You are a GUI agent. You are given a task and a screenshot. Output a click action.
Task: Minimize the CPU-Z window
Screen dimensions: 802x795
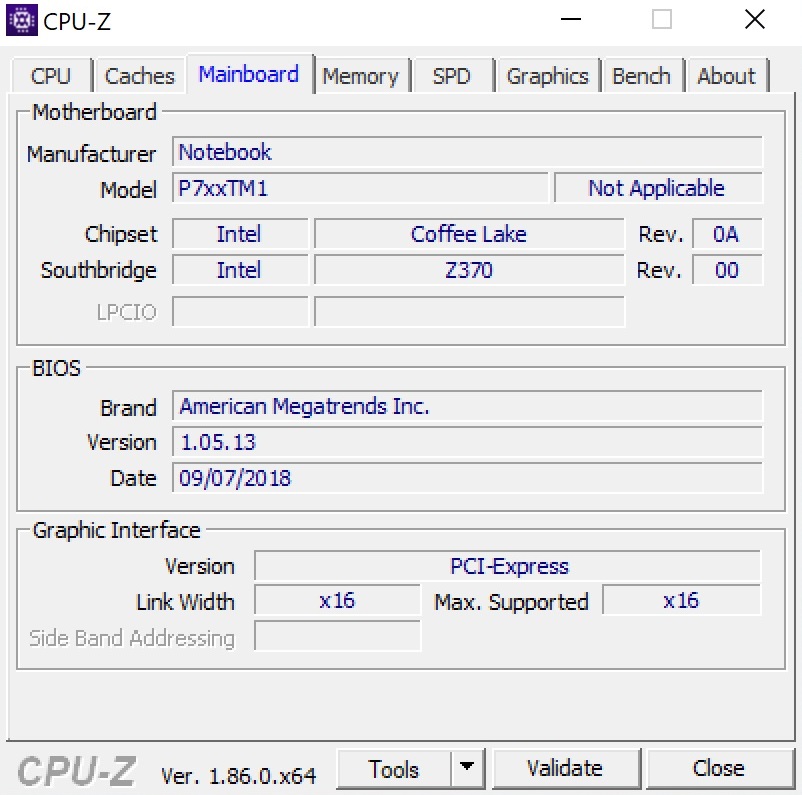571,19
